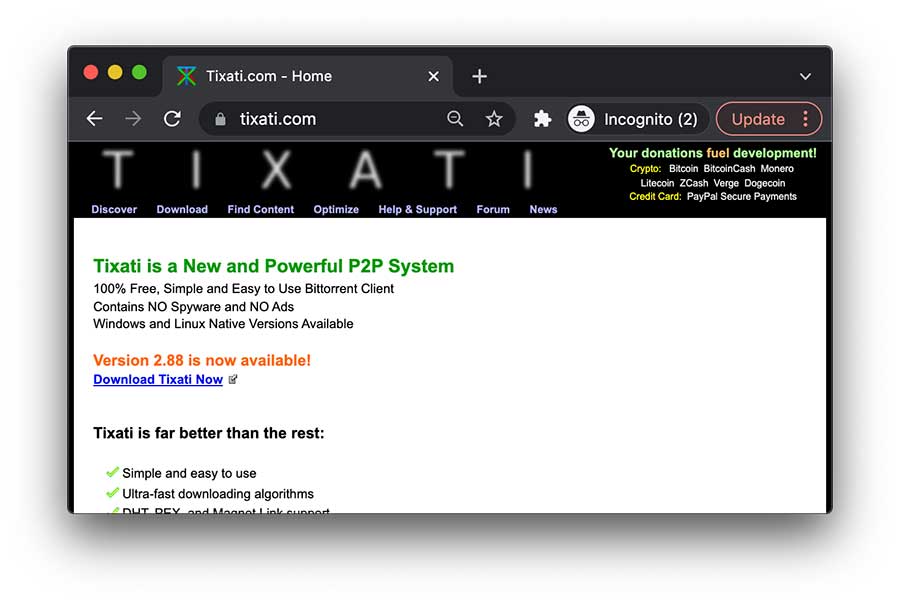Click the Incognito profile icon
Viewport: 900px width, 603px height.
coord(581,118)
